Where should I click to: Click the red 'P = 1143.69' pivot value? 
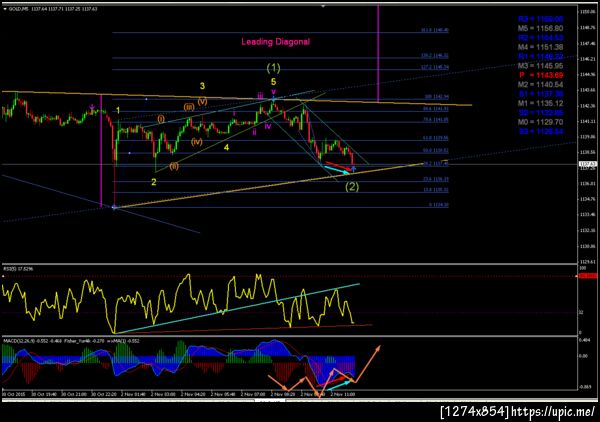(540, 75)
